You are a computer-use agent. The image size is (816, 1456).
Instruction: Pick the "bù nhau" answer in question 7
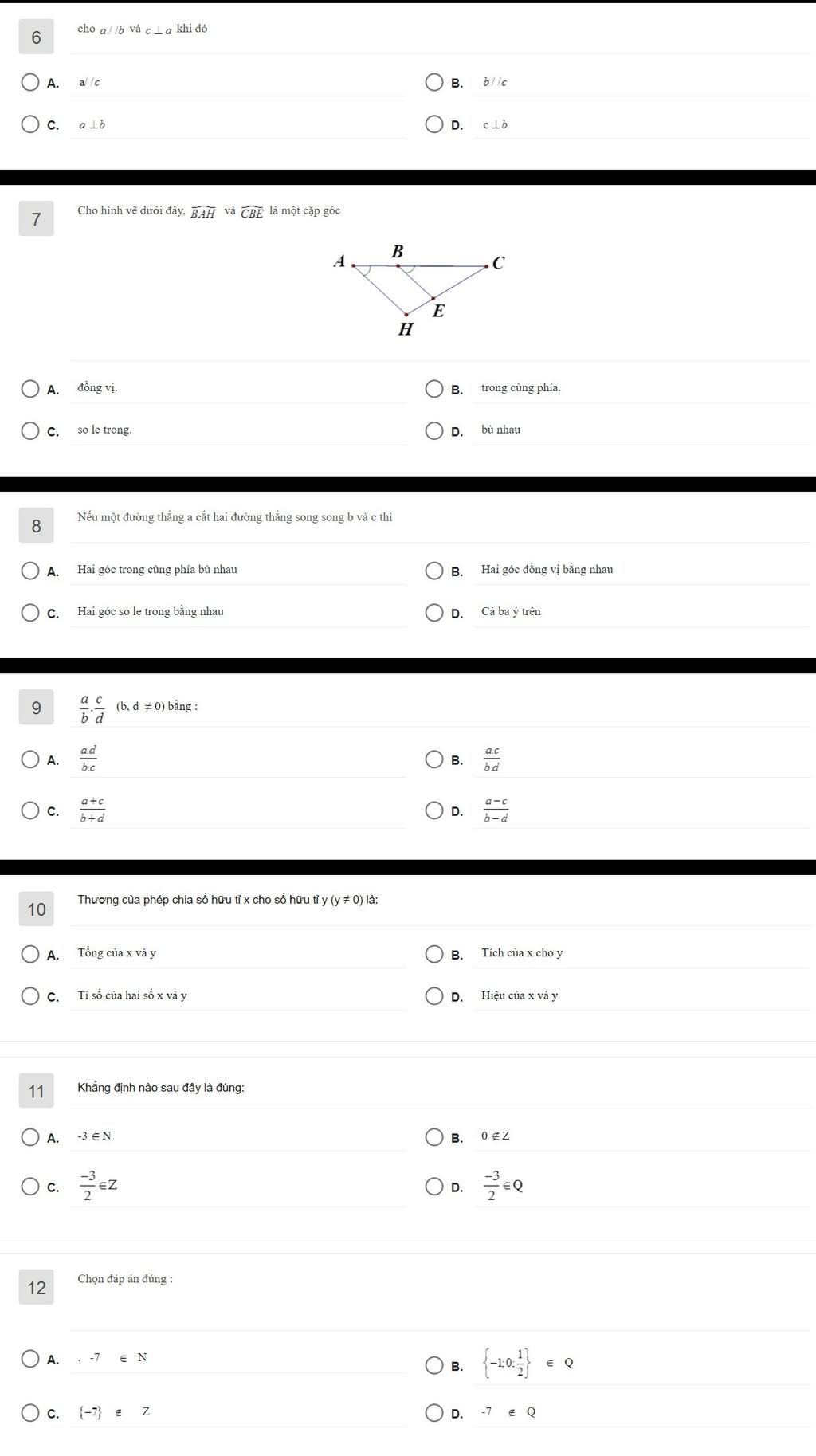pyautogui.click(x=434, y=430)
